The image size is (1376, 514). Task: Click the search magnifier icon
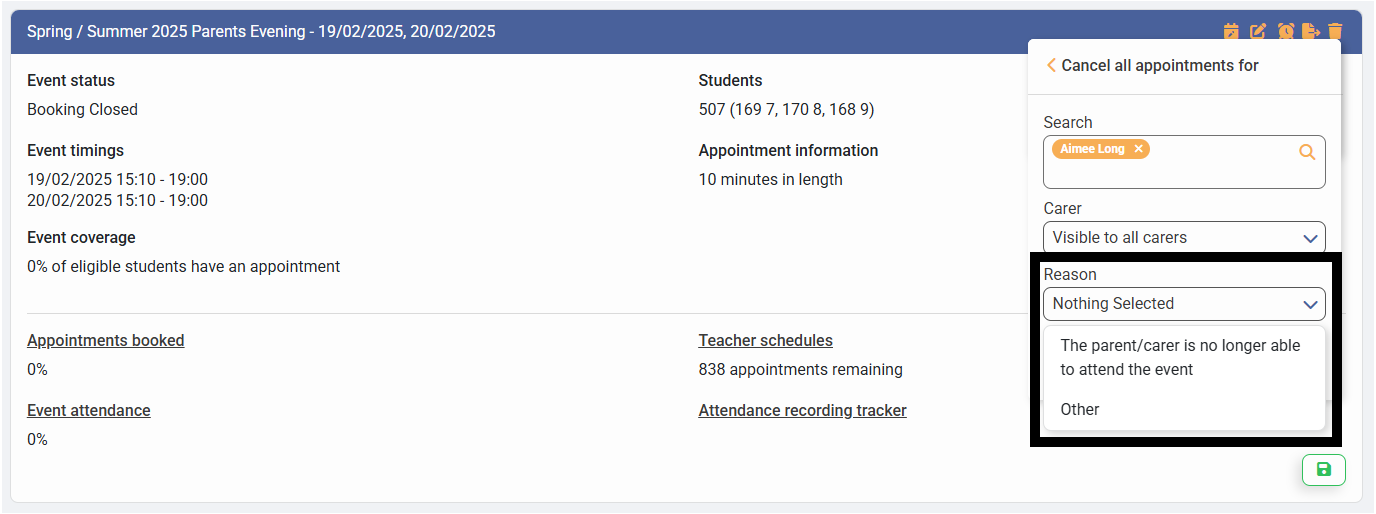pos(1307,152)
